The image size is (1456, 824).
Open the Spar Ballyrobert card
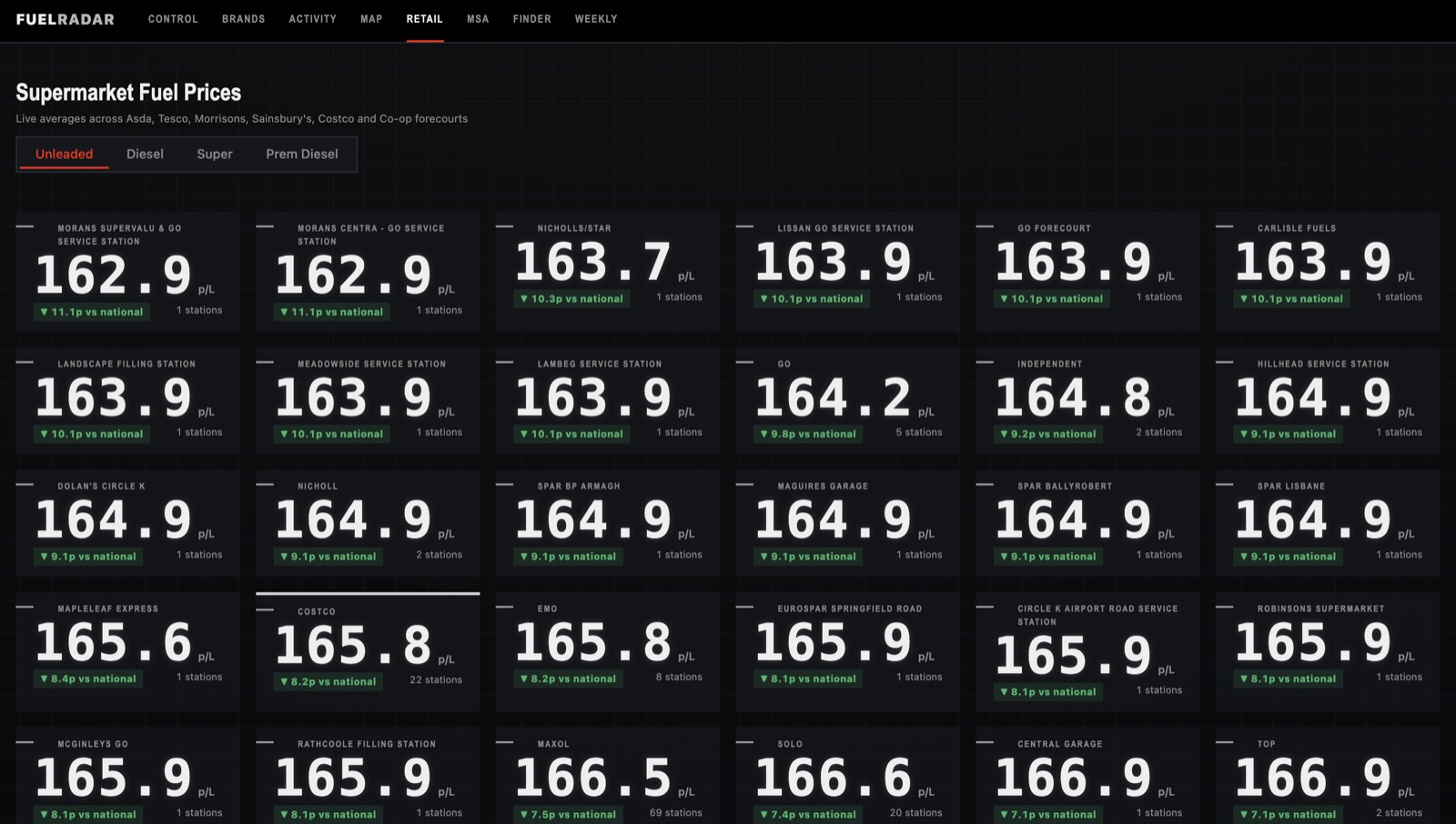click(1087, 523)
